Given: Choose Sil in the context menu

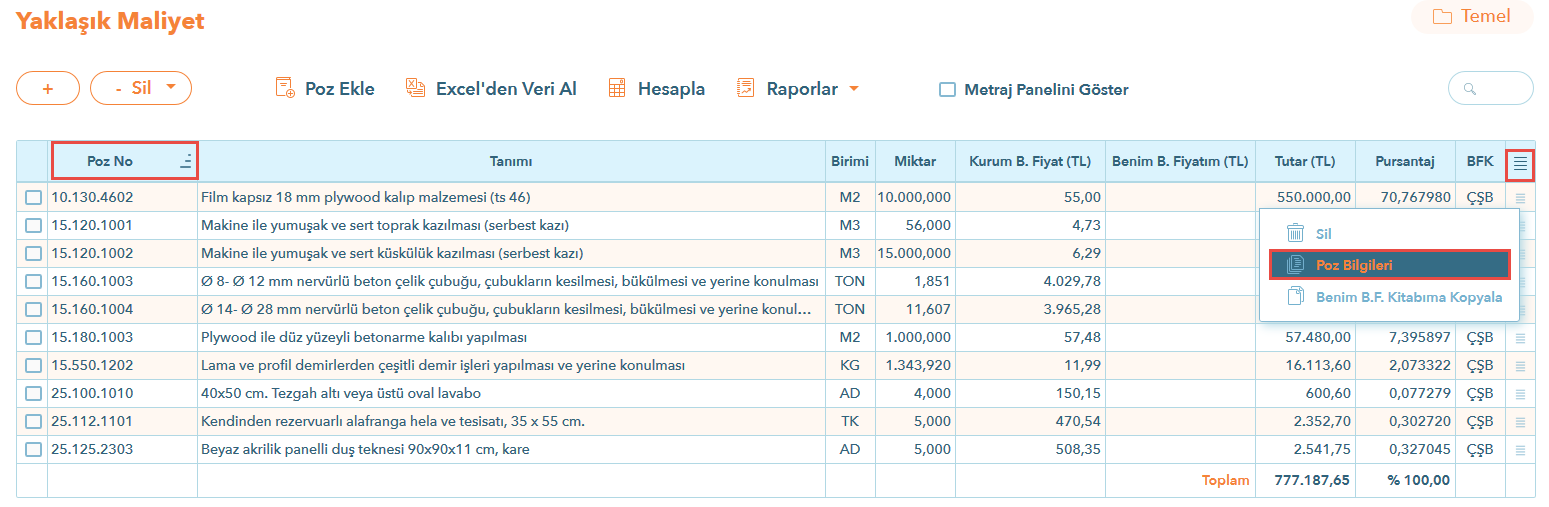Looking at the screenshot, I should tap(1389, 234).
